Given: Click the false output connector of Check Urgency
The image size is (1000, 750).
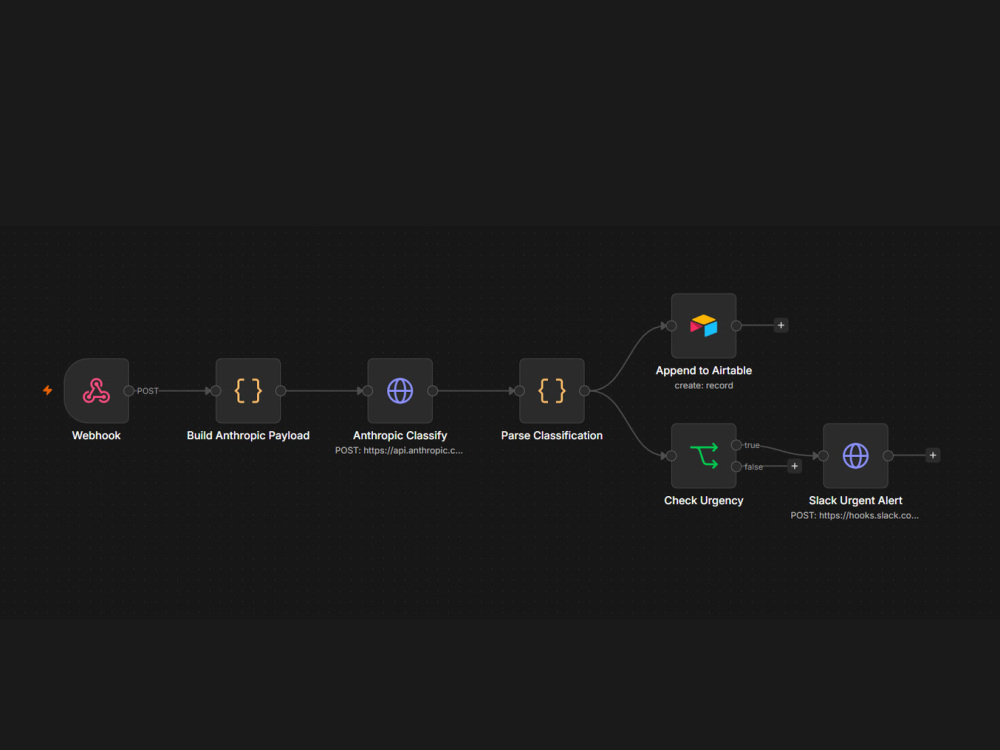Looking at the screenshot, I should click(x=736, y=466).
